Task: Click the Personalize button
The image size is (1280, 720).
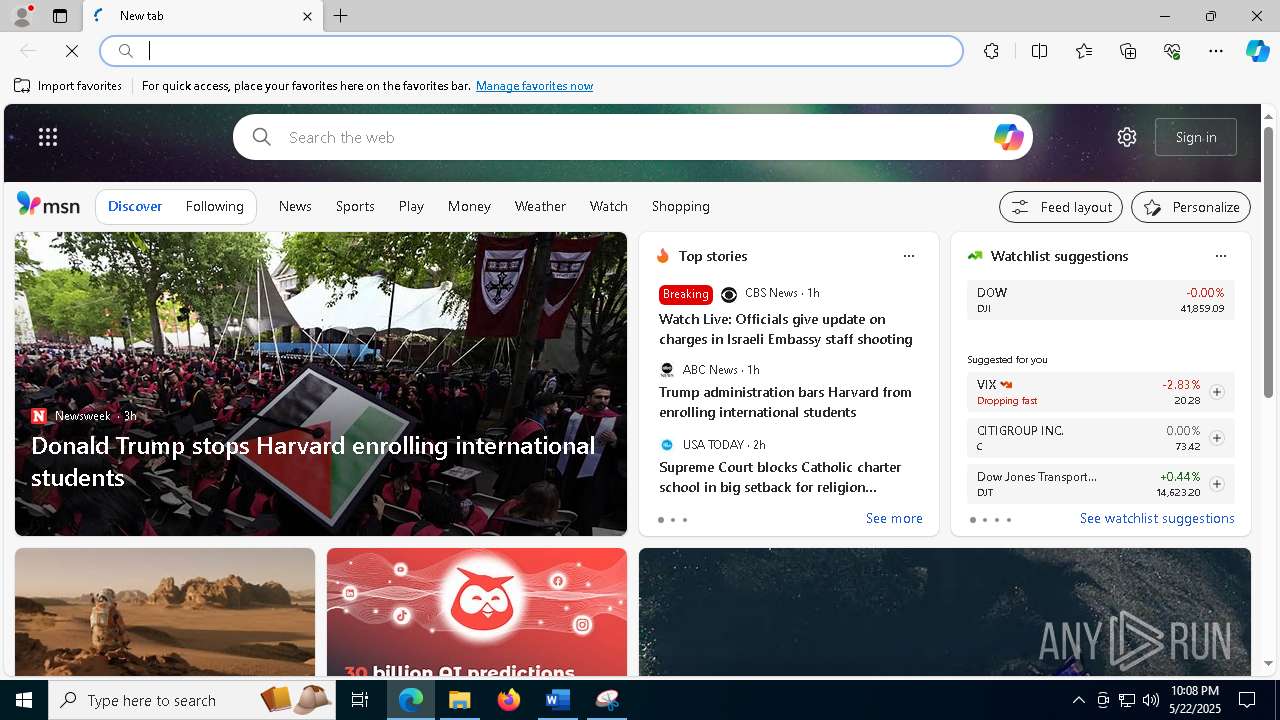Action: [1191, 207]
